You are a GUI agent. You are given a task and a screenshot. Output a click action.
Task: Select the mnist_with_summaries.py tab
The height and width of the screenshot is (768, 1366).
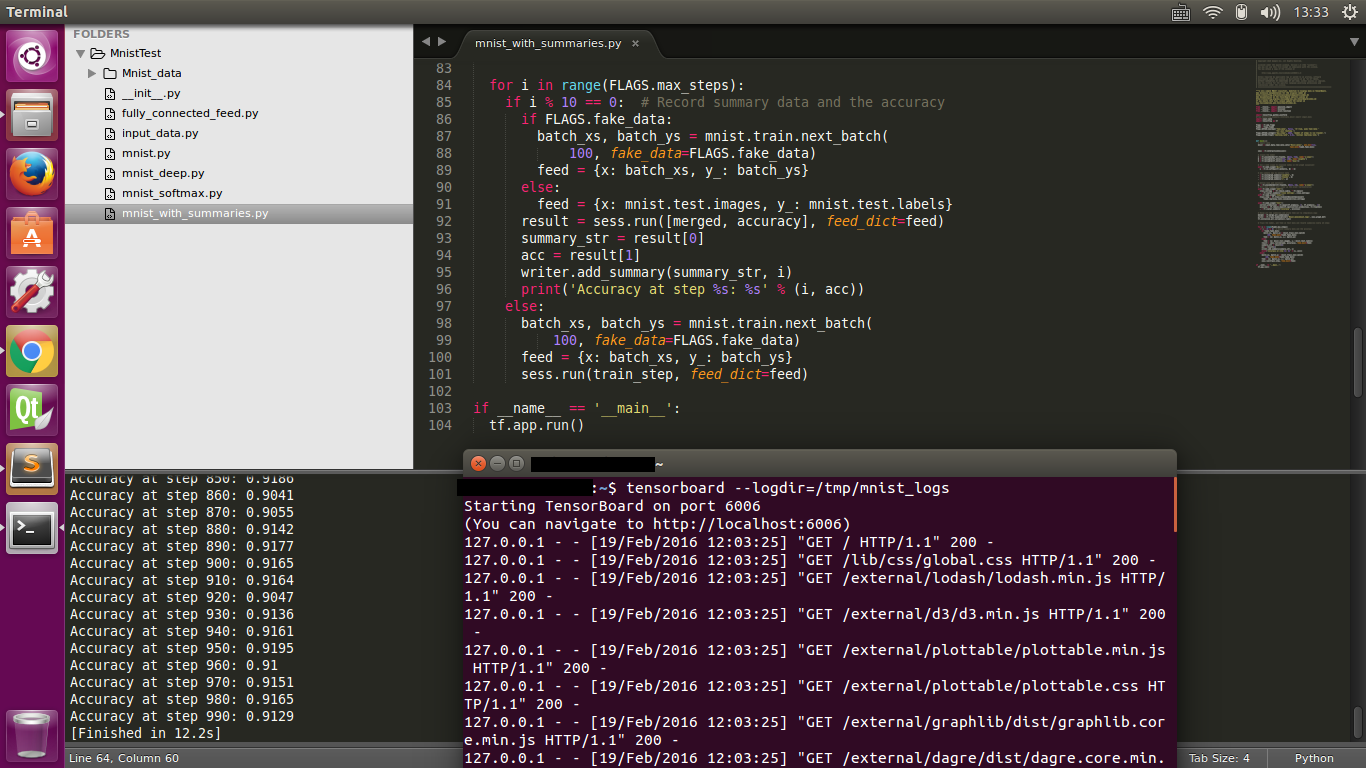tap(548, 44)
